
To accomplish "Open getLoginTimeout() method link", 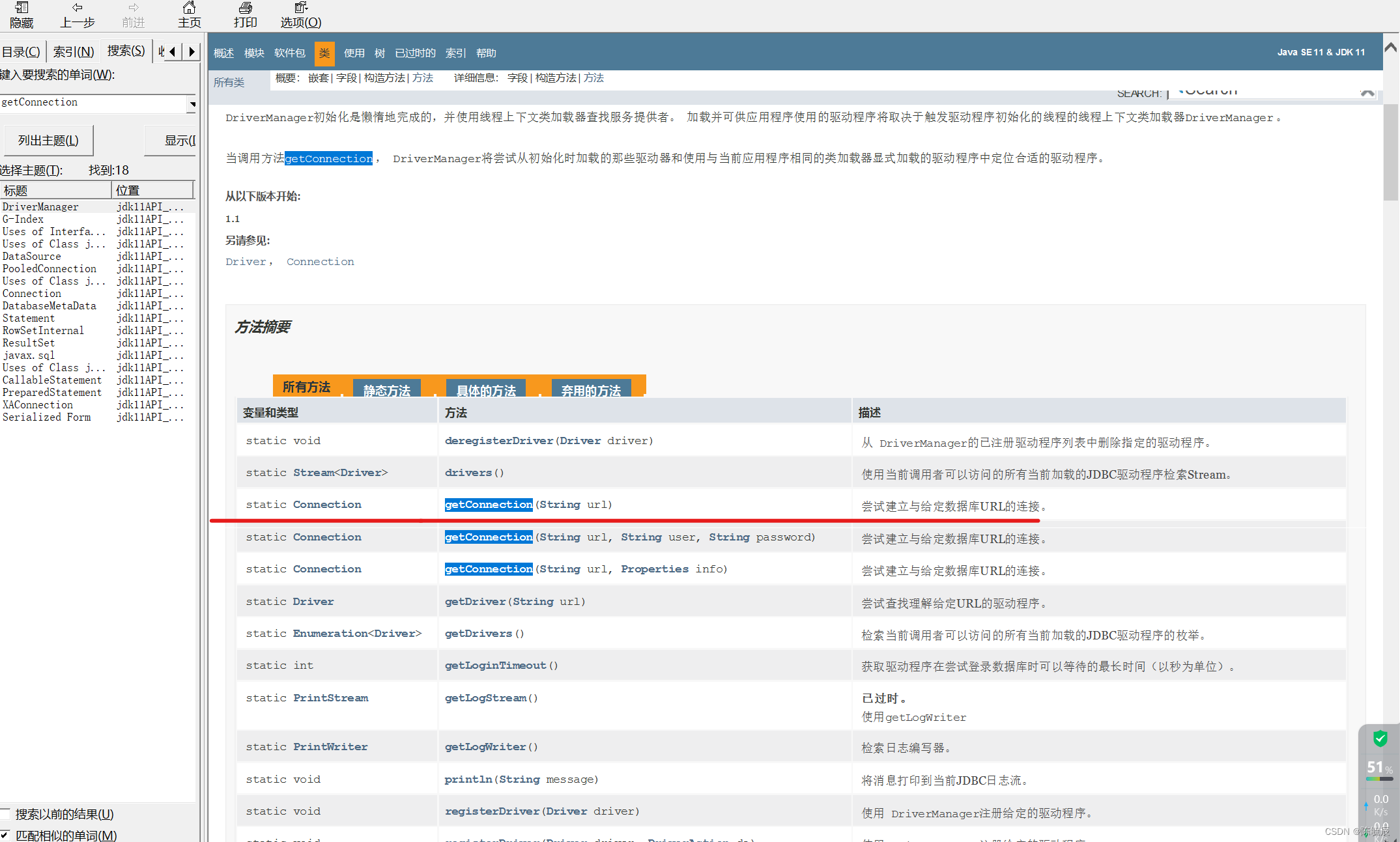I will [495, 666].
